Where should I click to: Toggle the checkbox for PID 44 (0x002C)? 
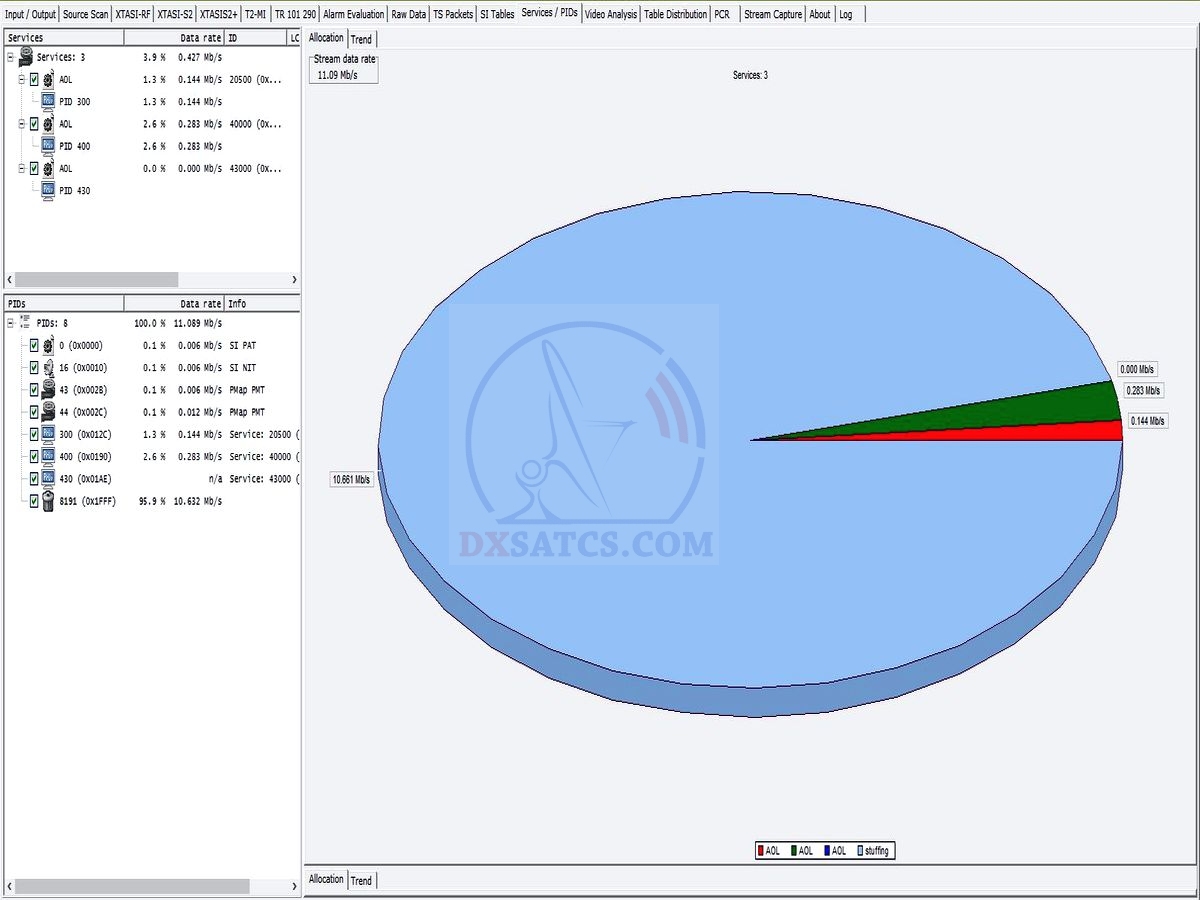[34, 412]
